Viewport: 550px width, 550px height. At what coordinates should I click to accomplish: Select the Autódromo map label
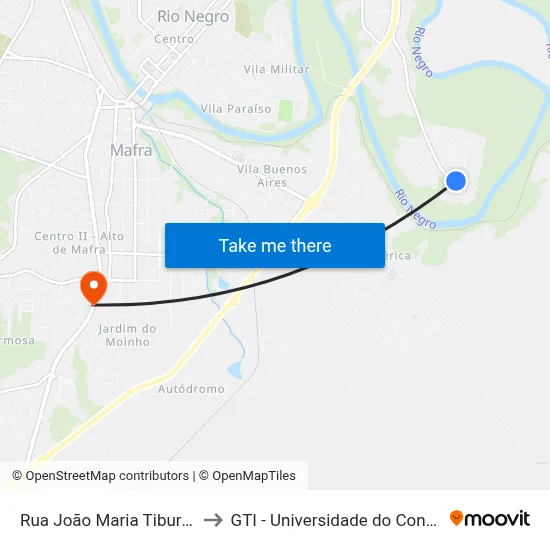pyautogui.click(x=191, y=389)
